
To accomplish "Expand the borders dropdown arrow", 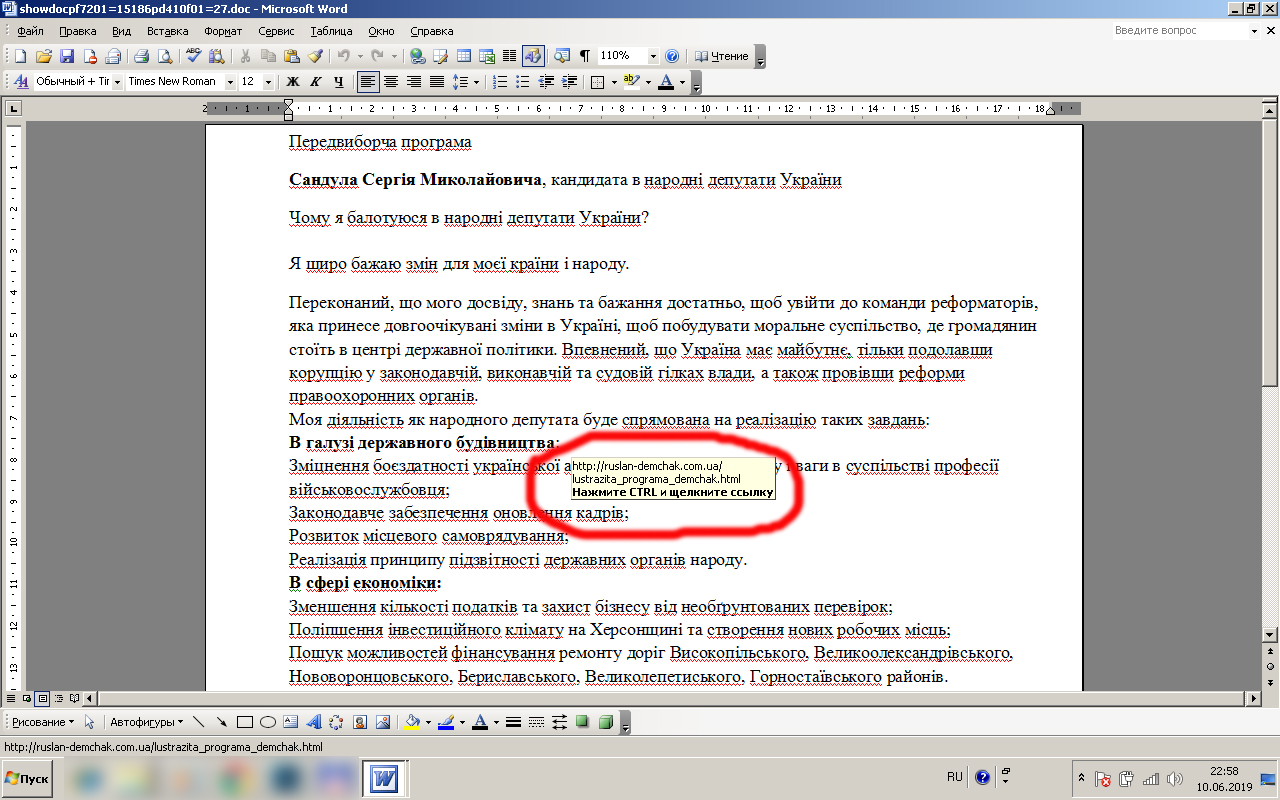I will coord(613,82).
